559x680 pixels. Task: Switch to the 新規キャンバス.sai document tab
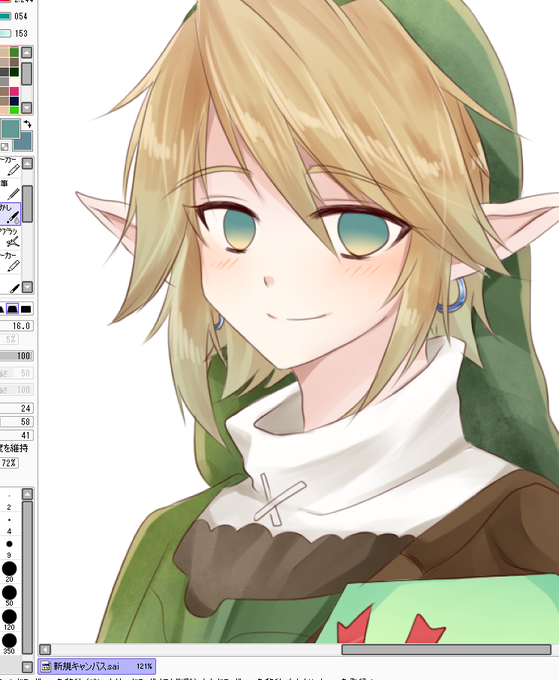coord(97,666)
